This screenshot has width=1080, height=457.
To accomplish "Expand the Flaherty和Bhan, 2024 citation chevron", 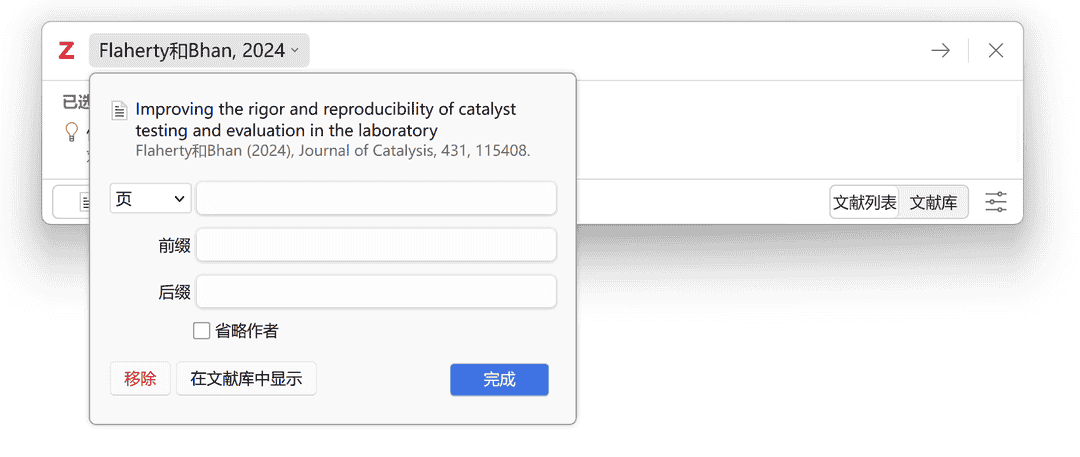I will 295,51.
